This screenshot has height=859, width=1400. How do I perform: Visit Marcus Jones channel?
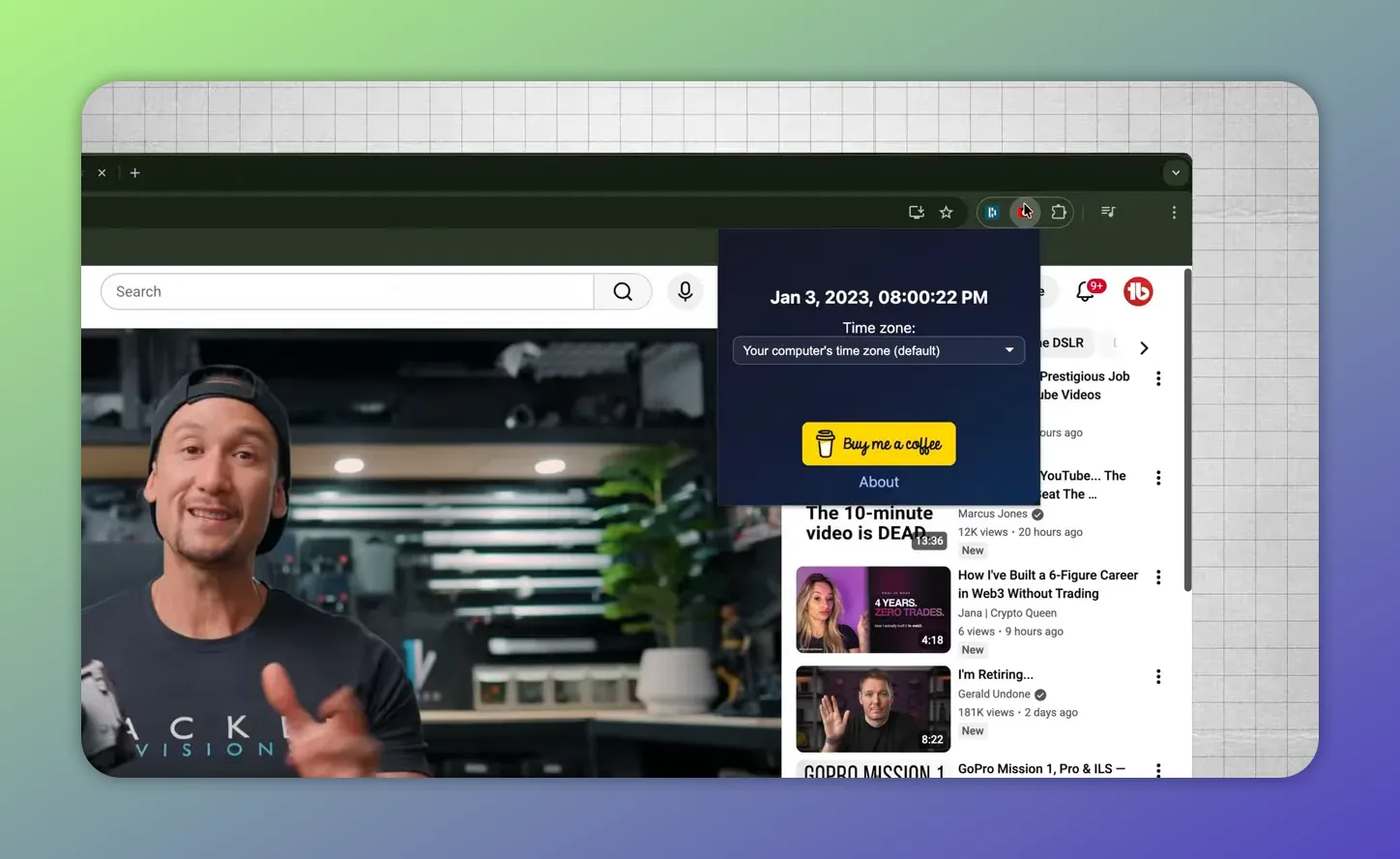click(x=992, y=514)
